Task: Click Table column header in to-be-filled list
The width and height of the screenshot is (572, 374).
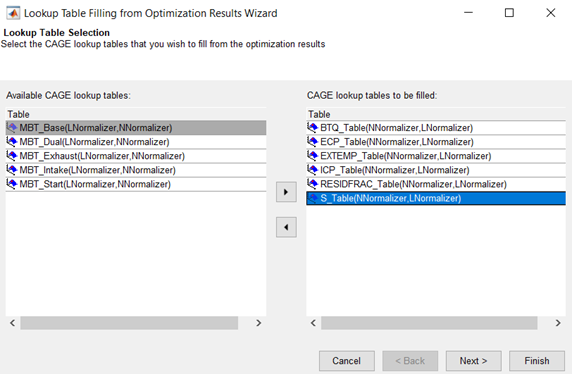Action: click(x=436, y=114)
